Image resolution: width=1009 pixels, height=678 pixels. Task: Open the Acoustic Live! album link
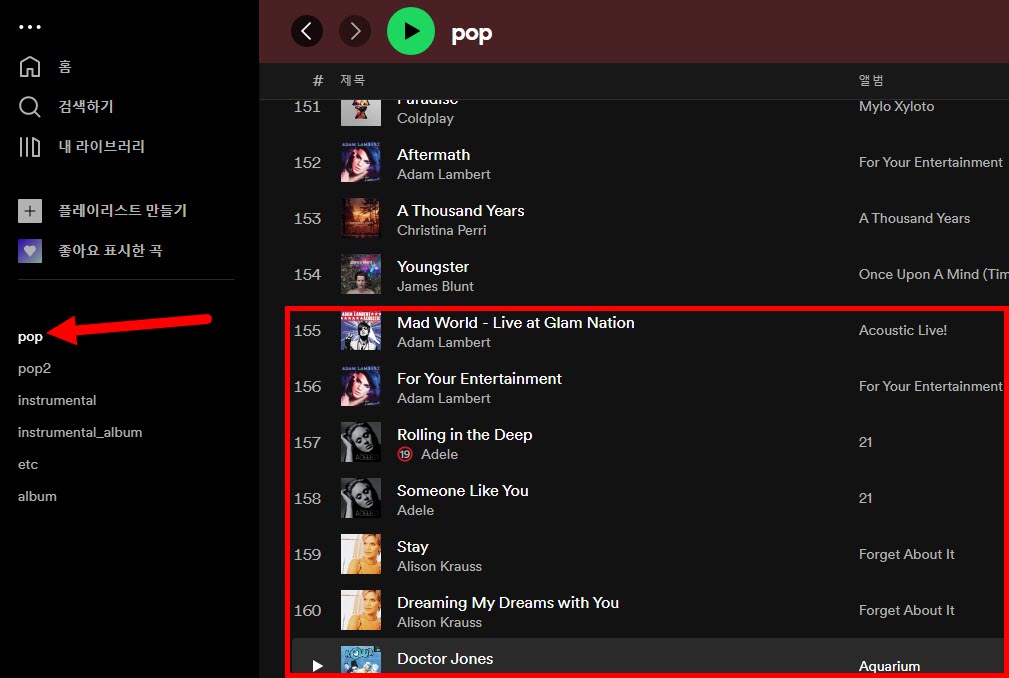coord(902,331)
